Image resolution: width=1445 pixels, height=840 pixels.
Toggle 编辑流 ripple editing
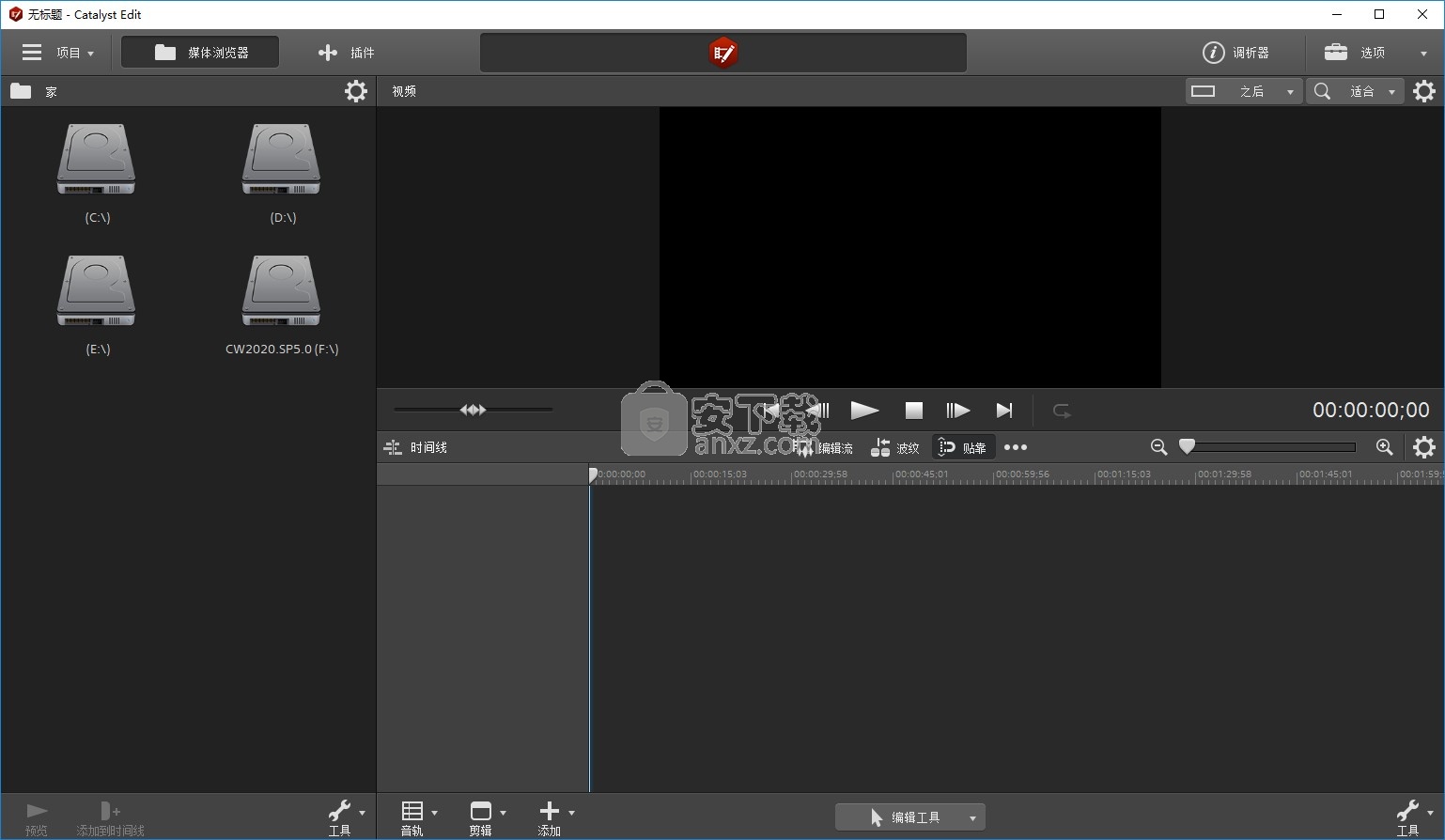pos(823,448)
